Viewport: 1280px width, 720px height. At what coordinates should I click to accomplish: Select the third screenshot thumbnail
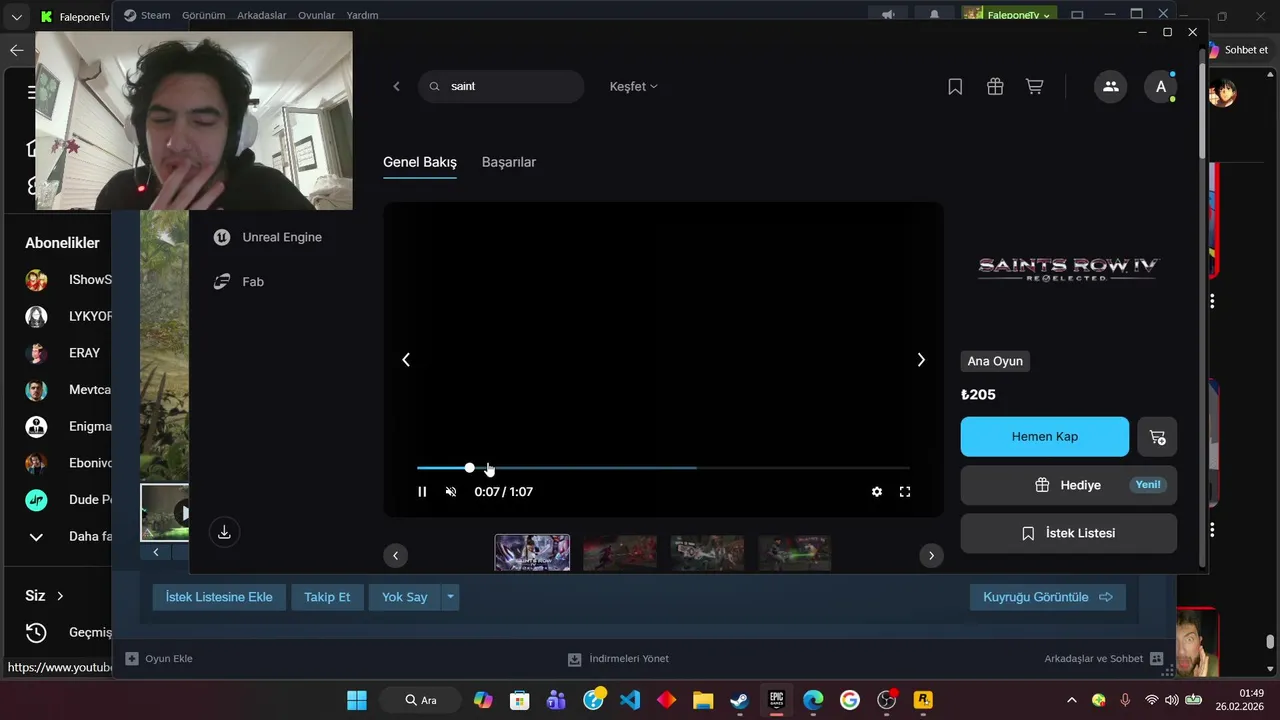coord(707,553)
